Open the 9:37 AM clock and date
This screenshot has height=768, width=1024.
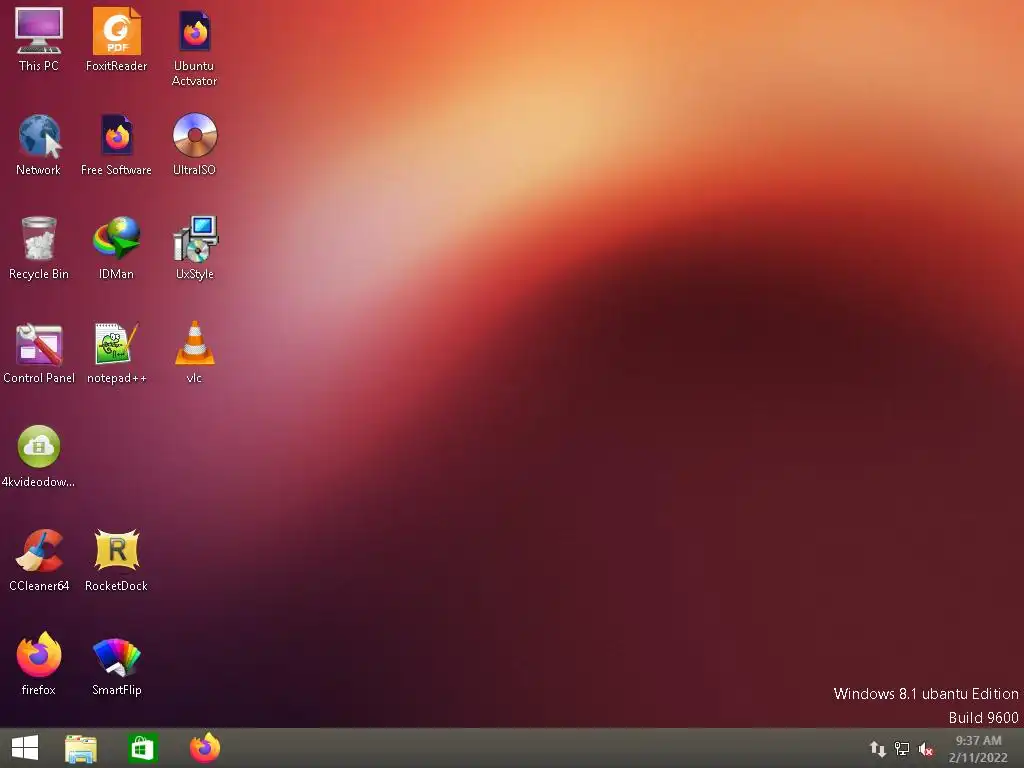[x=978, y=749]
